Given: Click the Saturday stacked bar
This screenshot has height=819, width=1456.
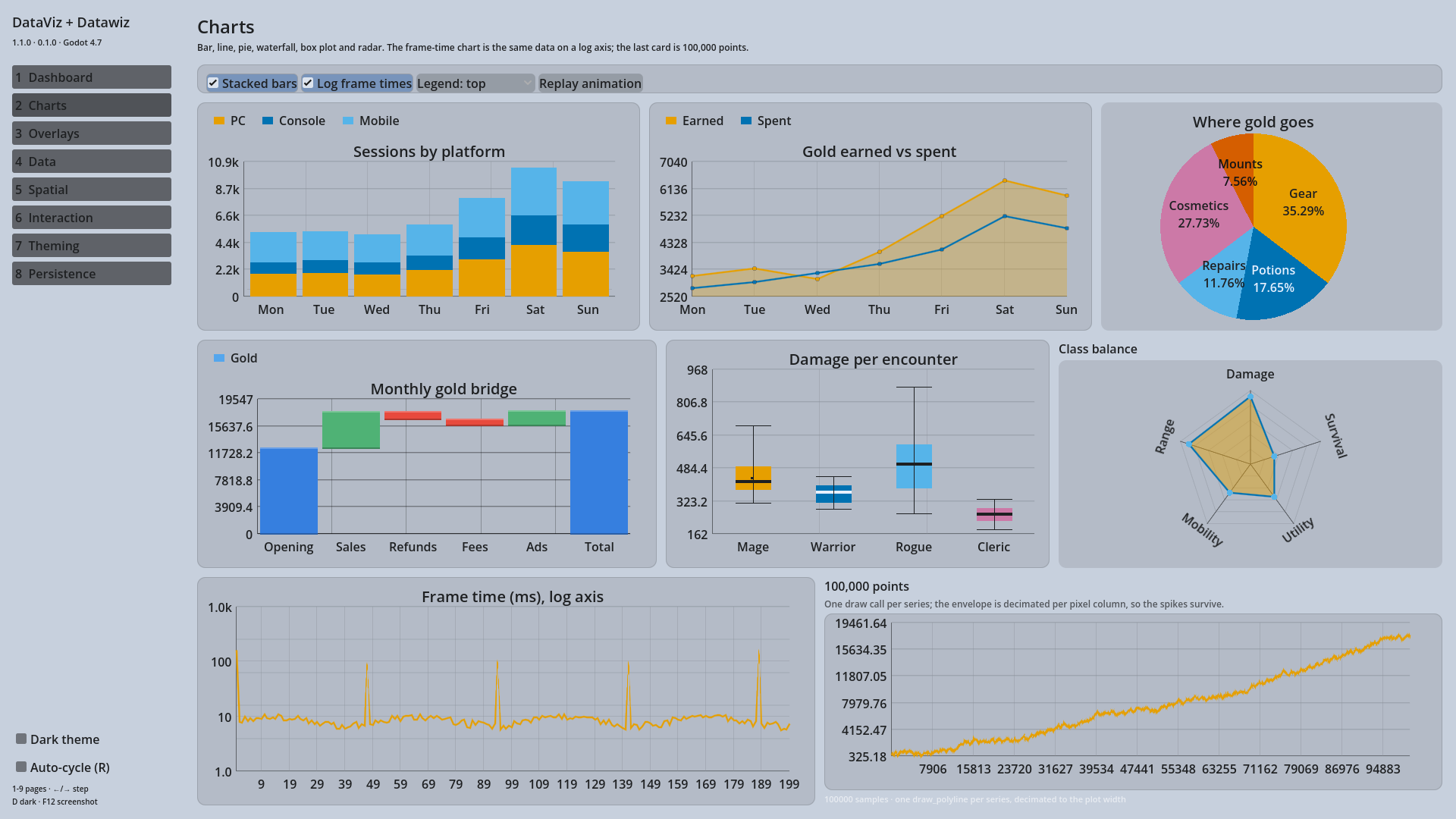Looking at the screenshot, I should (534, 232).
